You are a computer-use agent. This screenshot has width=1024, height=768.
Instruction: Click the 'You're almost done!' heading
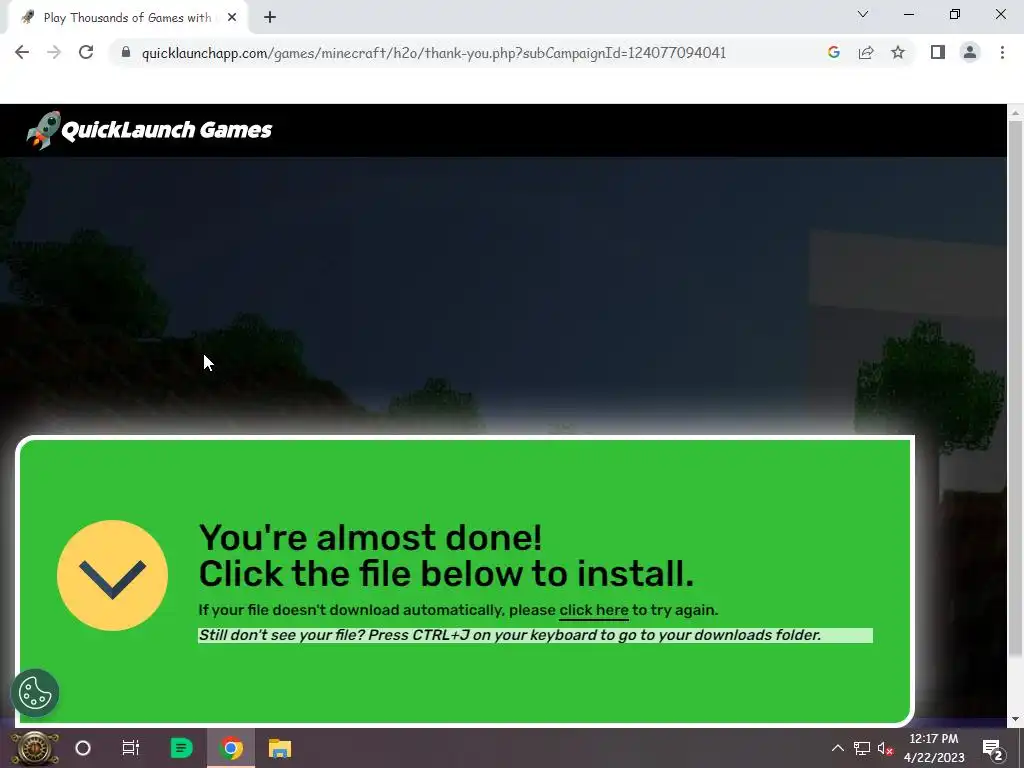coord(370,537)
